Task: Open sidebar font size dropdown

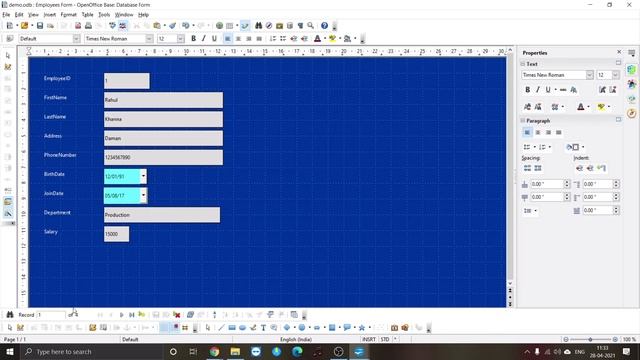Action: click(x=615, y=75)
